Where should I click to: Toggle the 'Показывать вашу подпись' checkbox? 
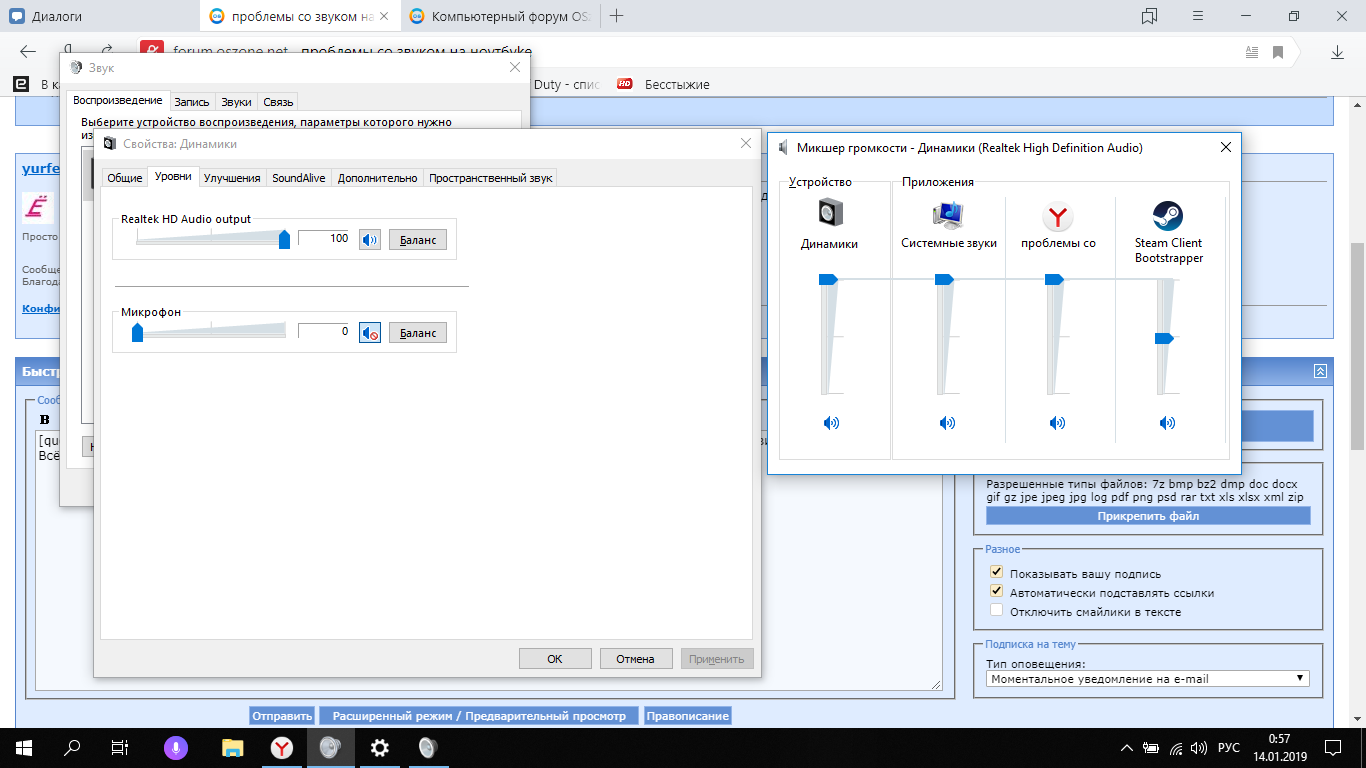(996, 573)
